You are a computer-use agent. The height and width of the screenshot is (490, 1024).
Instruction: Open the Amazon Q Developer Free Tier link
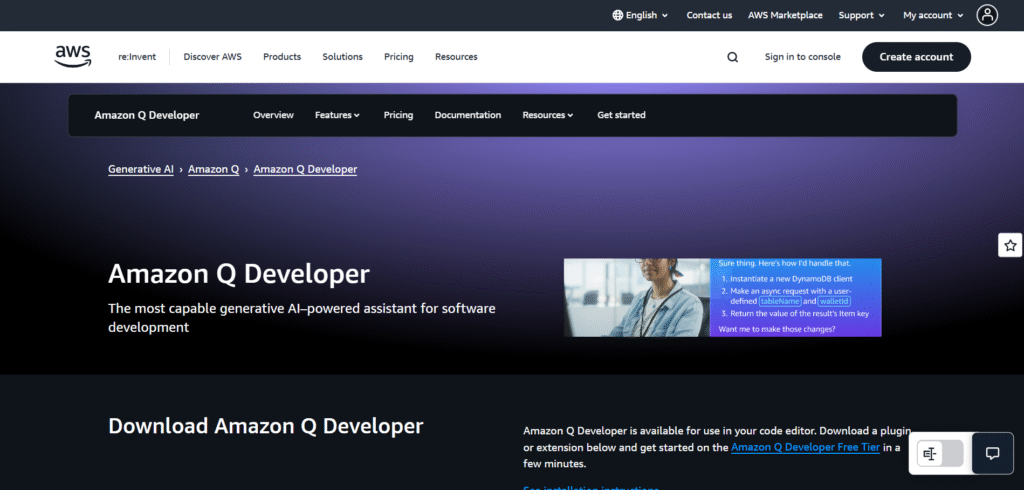805,447
